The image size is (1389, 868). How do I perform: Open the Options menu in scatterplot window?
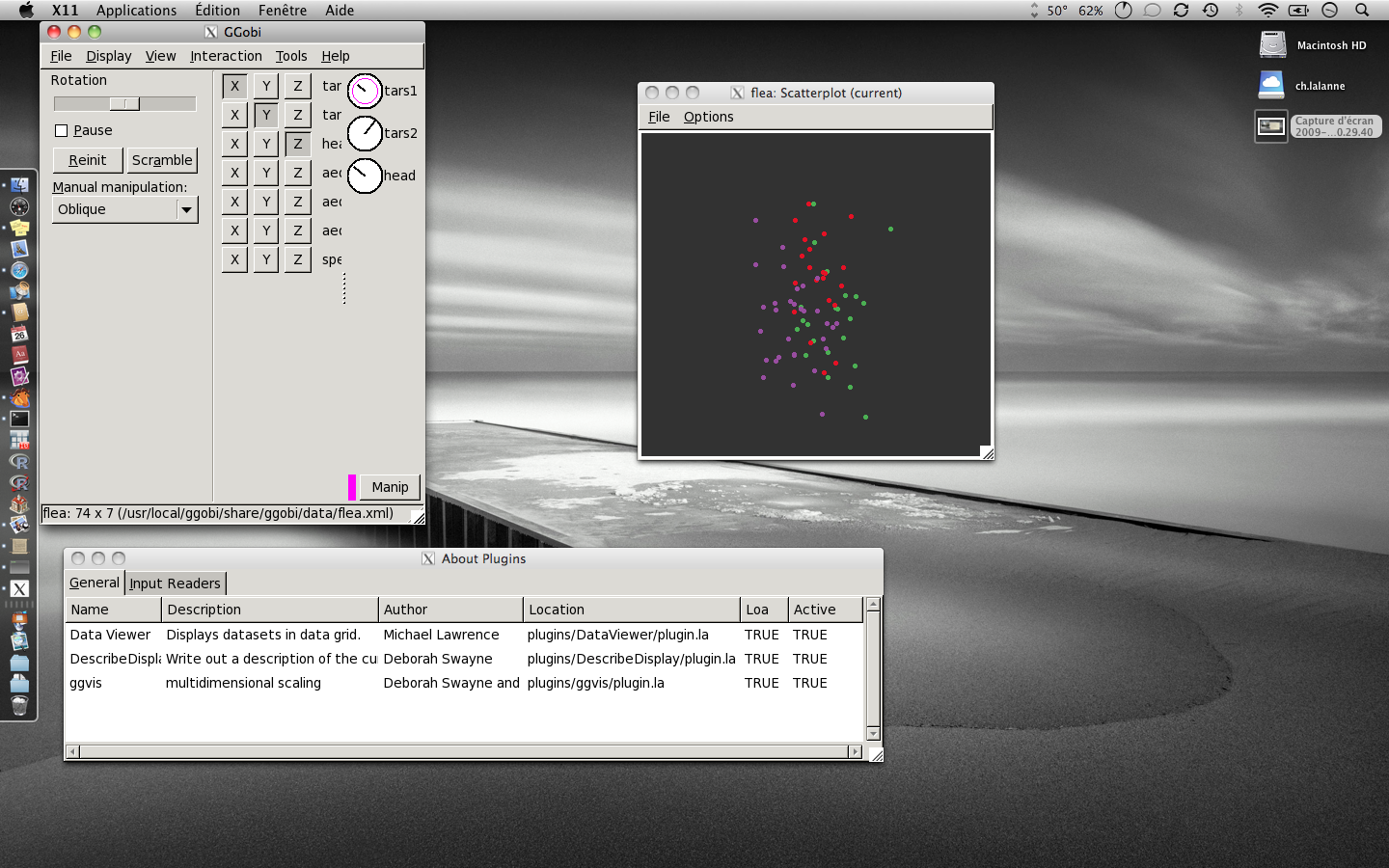click(708, 117)
